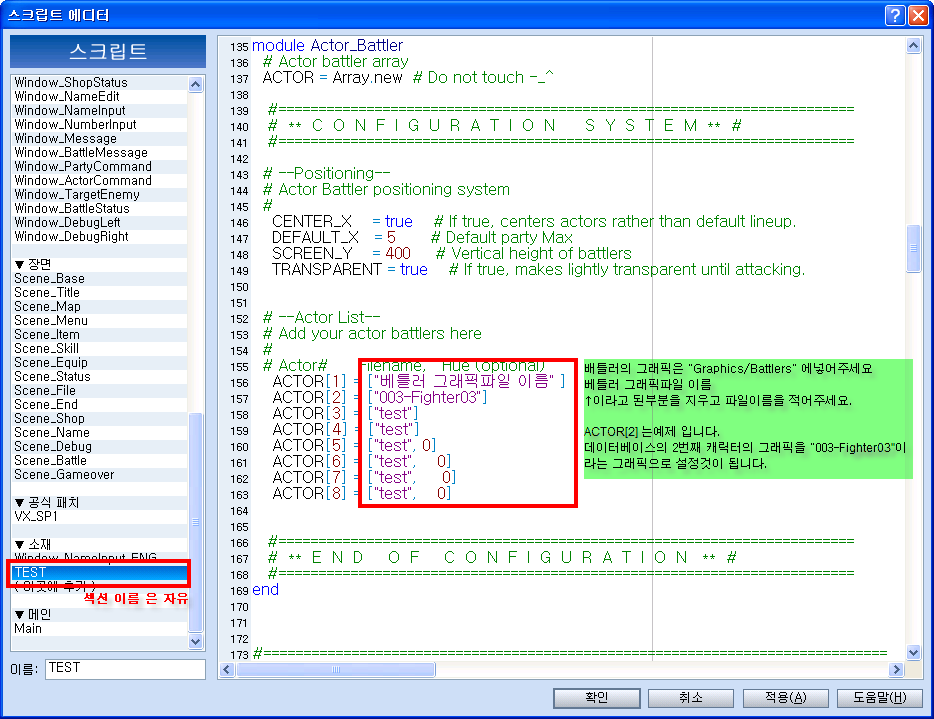Screen dimensions: 934x719
Task: Click the script list scroll-down arrow
Action: coord(195,642)
